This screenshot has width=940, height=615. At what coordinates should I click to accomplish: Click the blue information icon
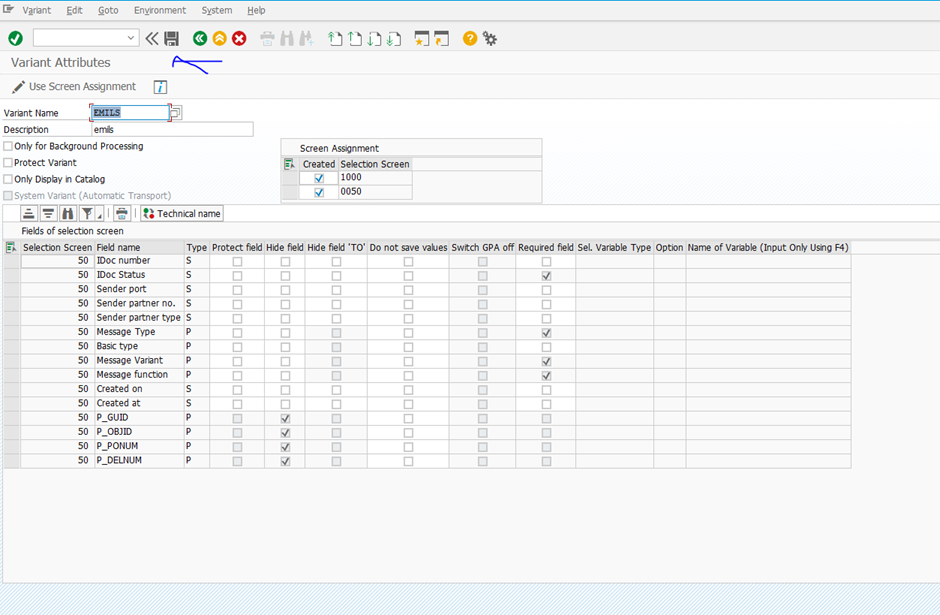160,87
